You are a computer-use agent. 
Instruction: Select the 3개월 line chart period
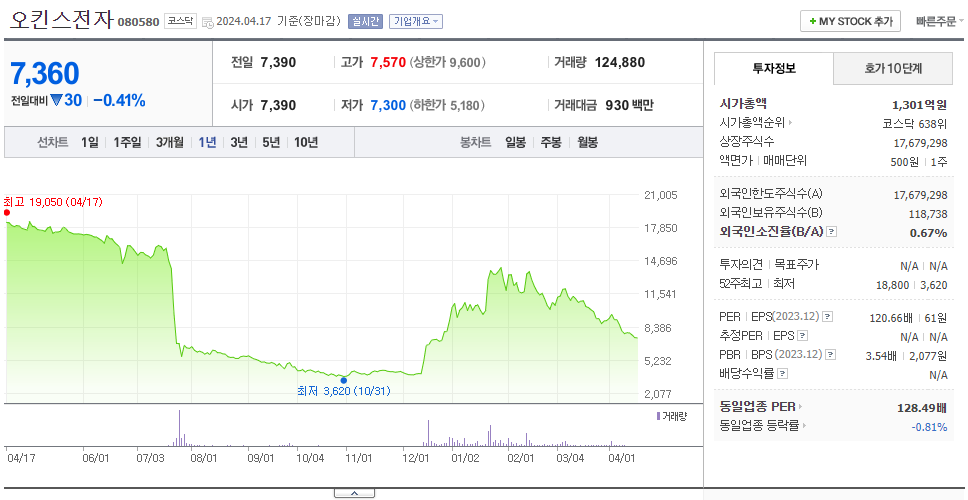click(x=170, y=143)
